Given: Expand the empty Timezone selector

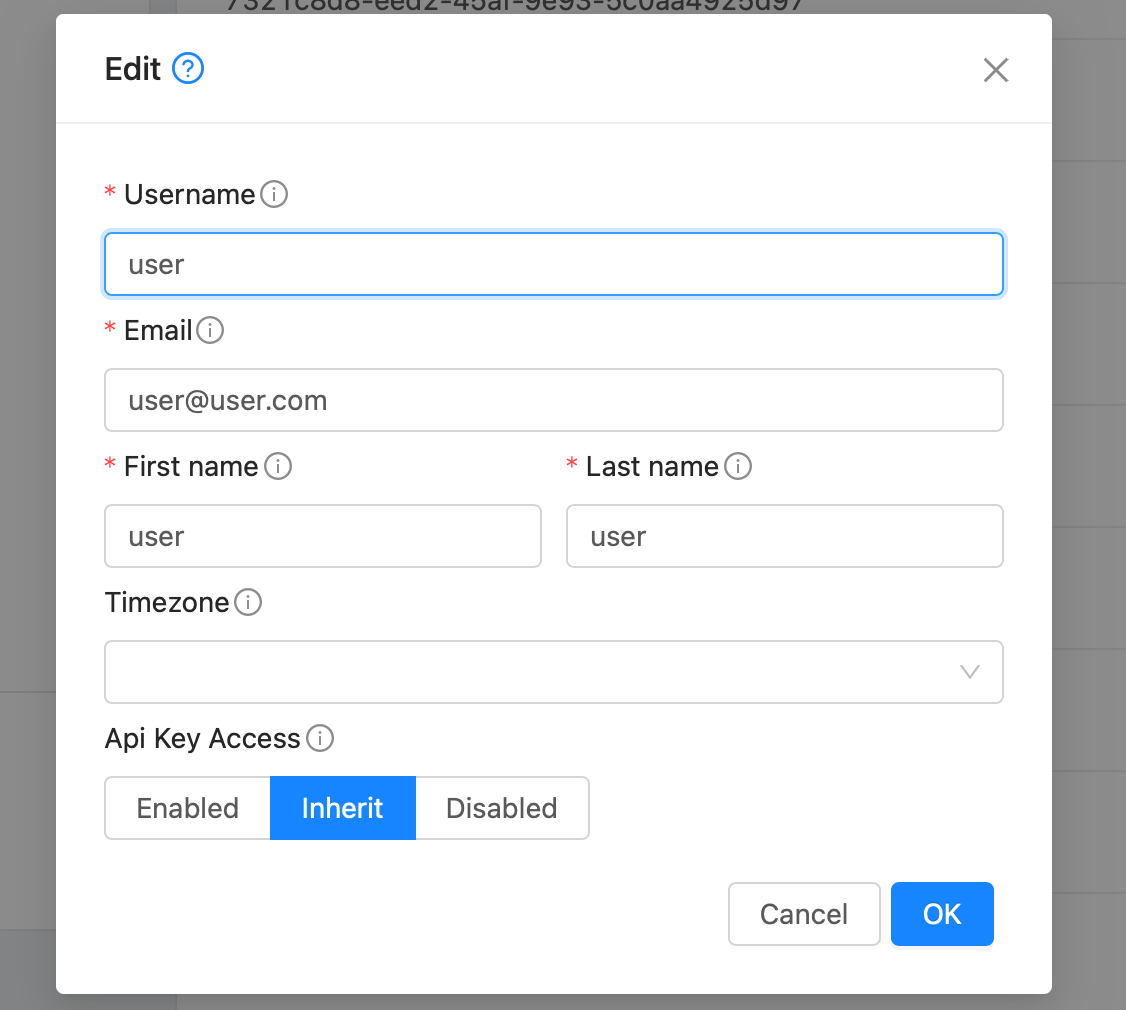Looking at the screenshot, I should 554,672.
